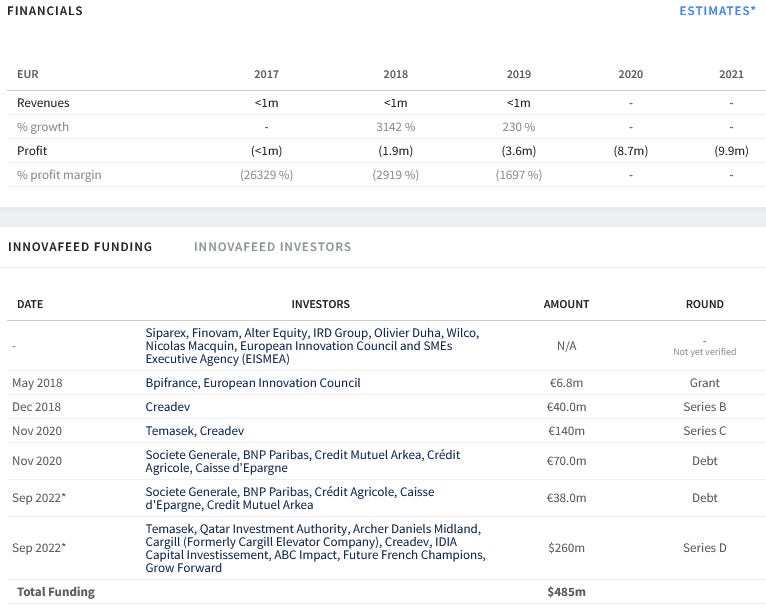Open Alter Equity investor link
This screenshot has width=766, height=614.
coord(276,333)
